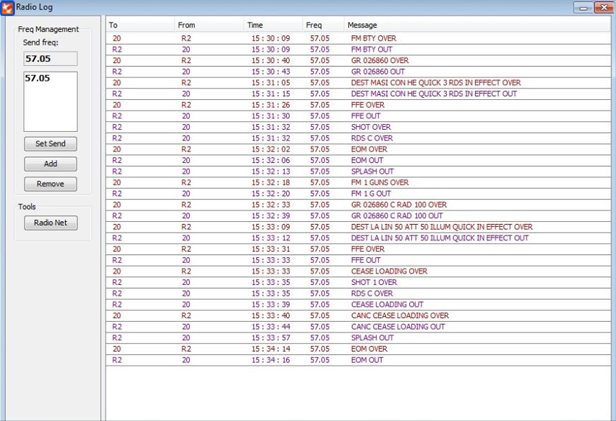Viewport: 616px width, 421px height.
Task: Close the Radio Log window
Action: tap(603, 7)
